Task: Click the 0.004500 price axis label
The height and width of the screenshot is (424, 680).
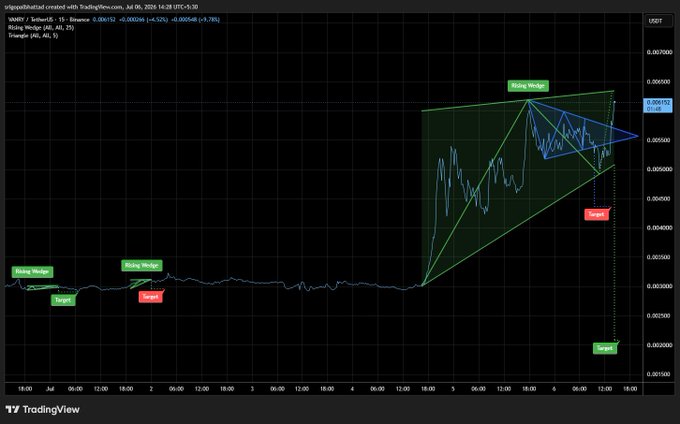Action: [659, 199]
